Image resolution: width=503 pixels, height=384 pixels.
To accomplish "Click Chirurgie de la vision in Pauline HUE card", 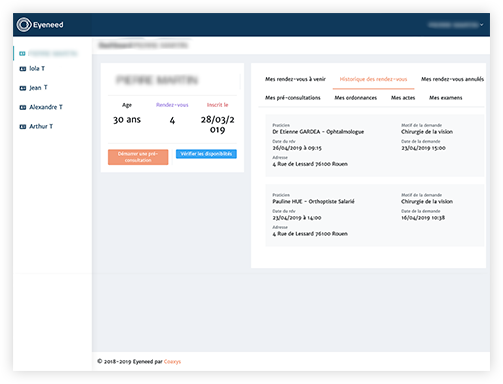I will click(427, 201).
